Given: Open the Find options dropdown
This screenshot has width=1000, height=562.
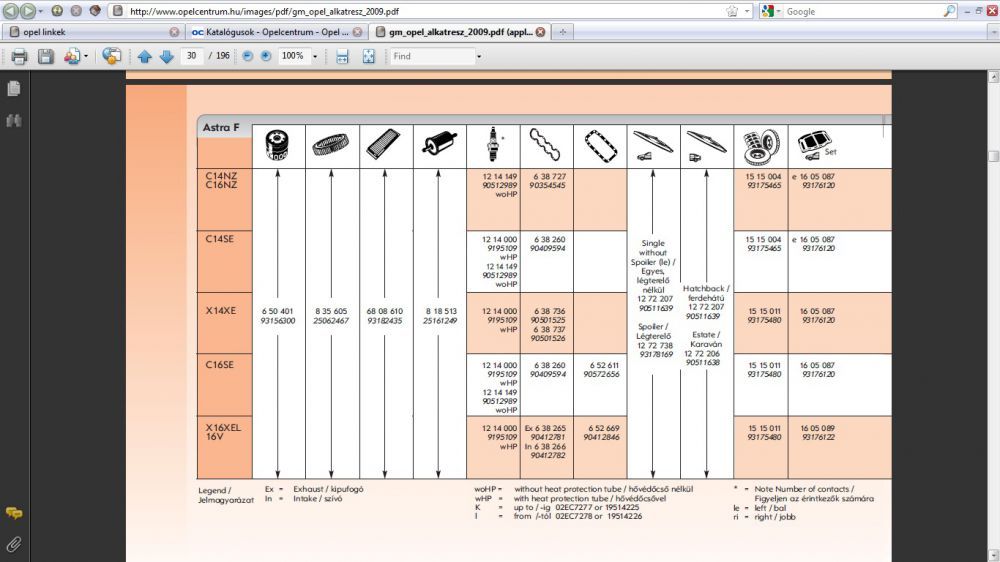Looking at the screenshot, I should pyautogui.click(x=479, y=56).
